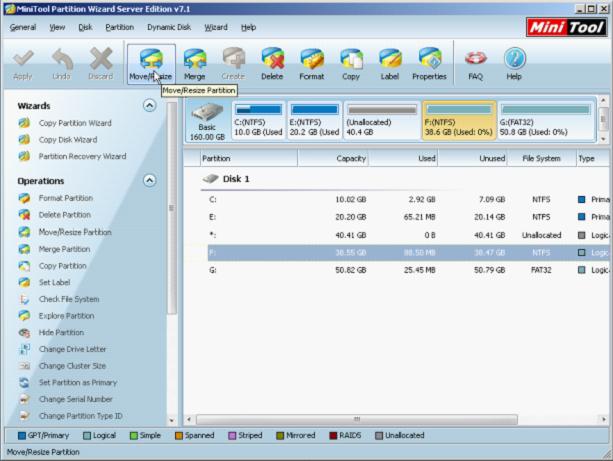This screenshot has height=461, width=613.
Task: Select E:(NTFS) block in disk map
Action: [x=314, y=120]
